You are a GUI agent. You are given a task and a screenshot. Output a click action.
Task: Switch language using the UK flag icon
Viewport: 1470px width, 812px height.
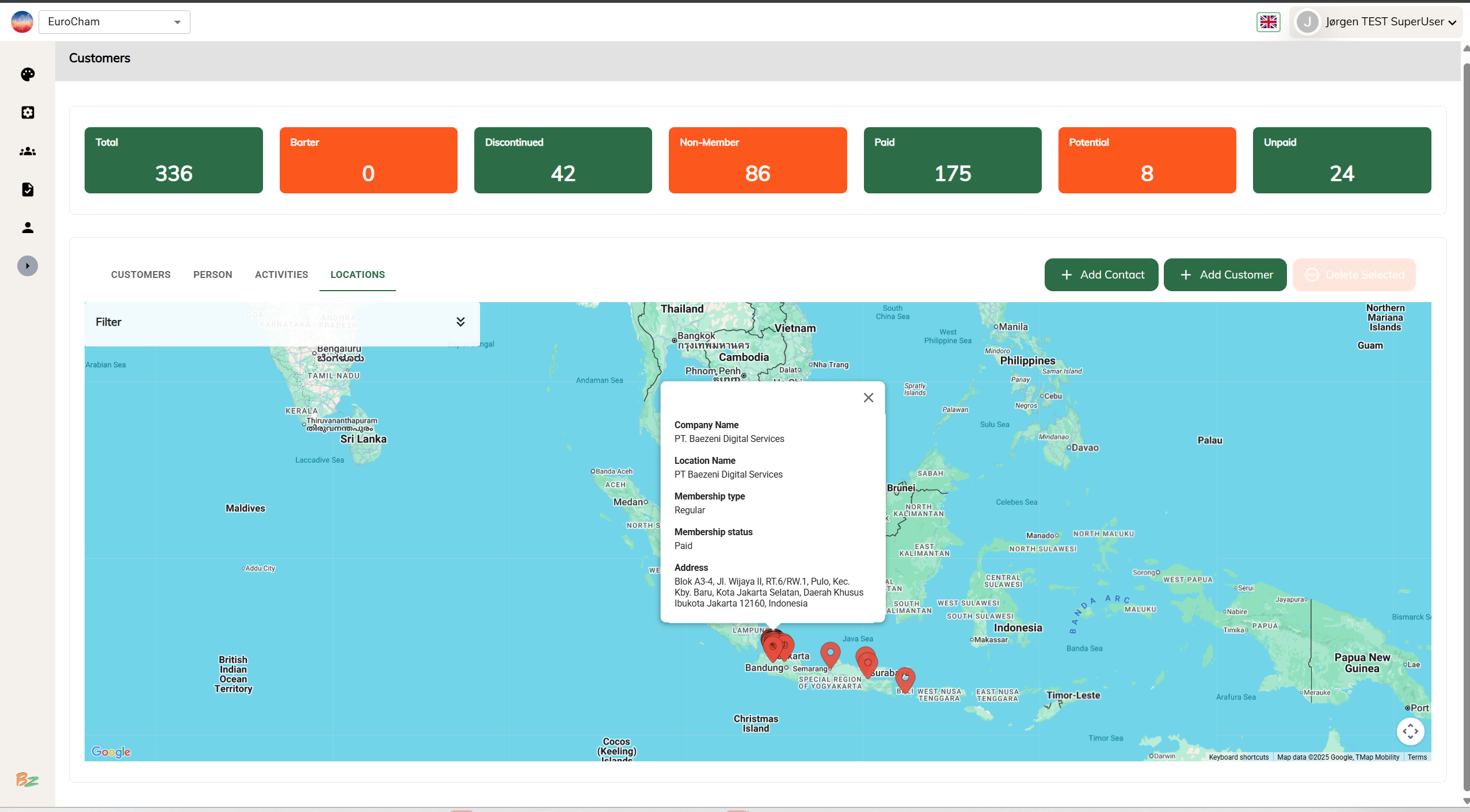click(1269, 22)
